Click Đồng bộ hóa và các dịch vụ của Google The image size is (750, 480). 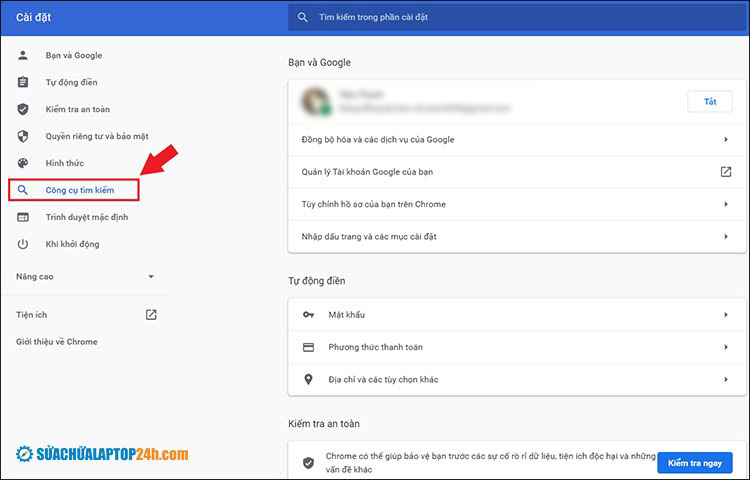click(x=378, y=140)
